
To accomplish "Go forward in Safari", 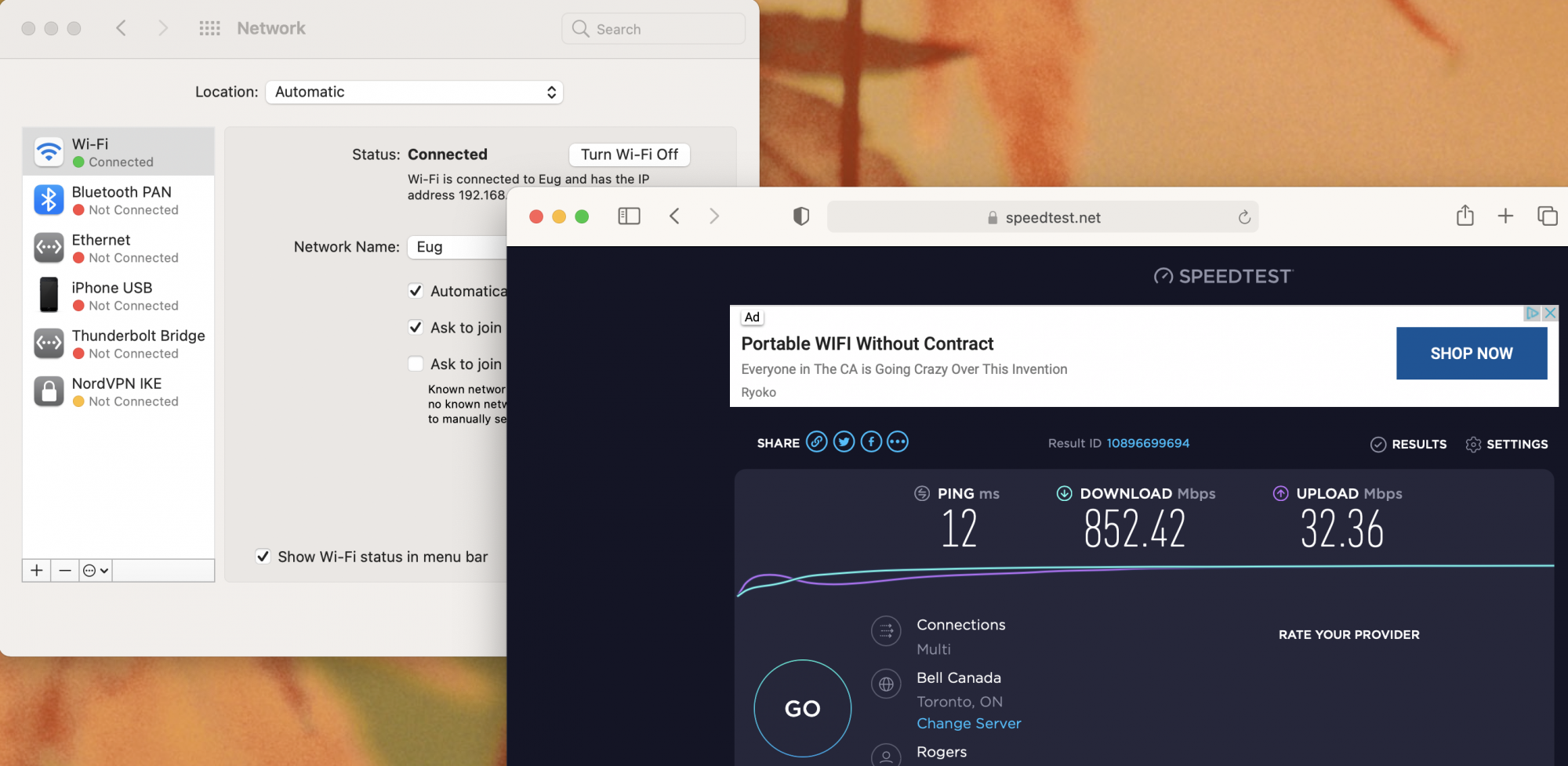I will tap(714, 216).
